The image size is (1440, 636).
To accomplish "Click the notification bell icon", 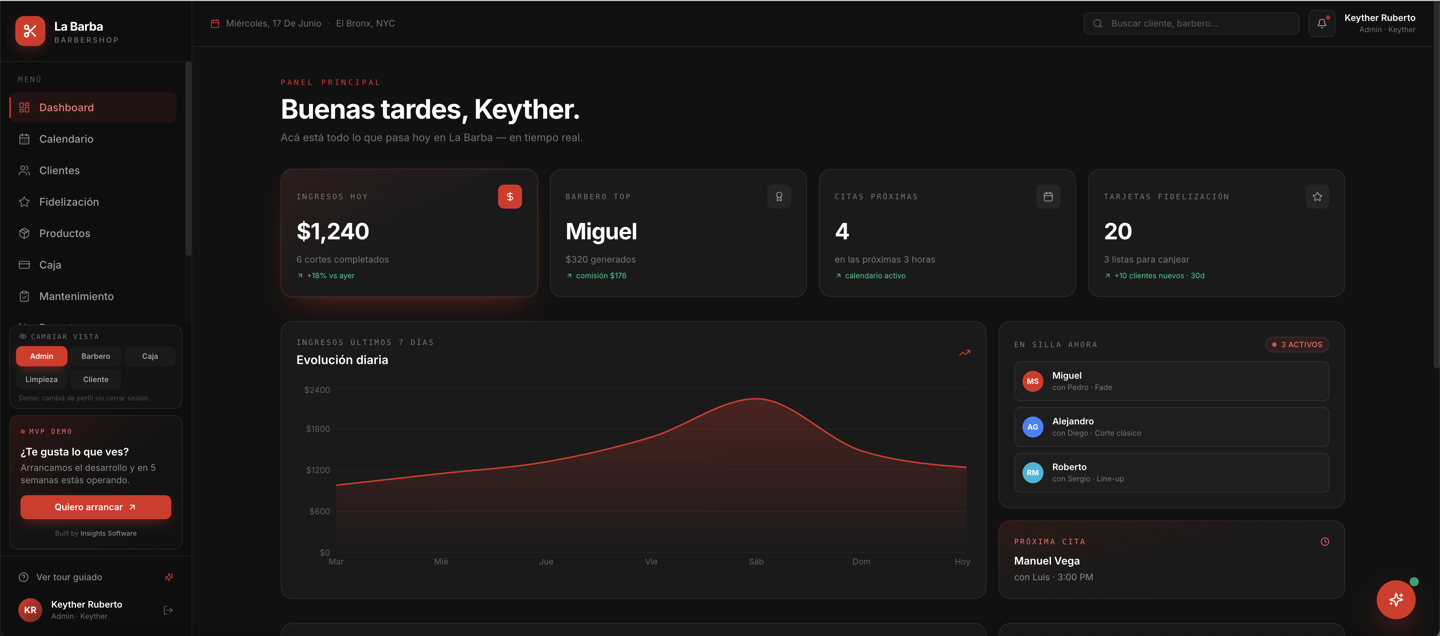I will tap(1321, 23).
